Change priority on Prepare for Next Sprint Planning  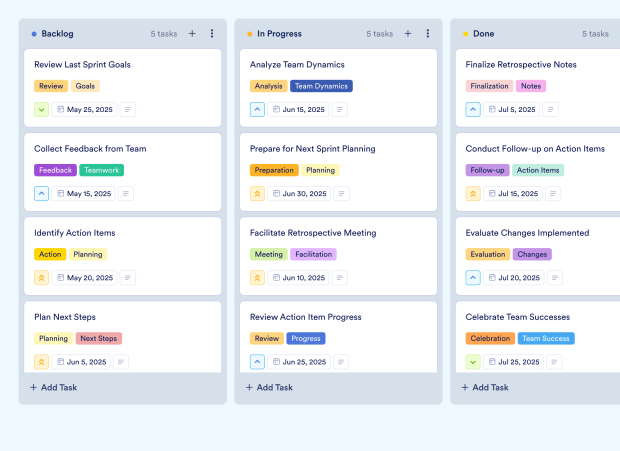(x=258, y=194)
